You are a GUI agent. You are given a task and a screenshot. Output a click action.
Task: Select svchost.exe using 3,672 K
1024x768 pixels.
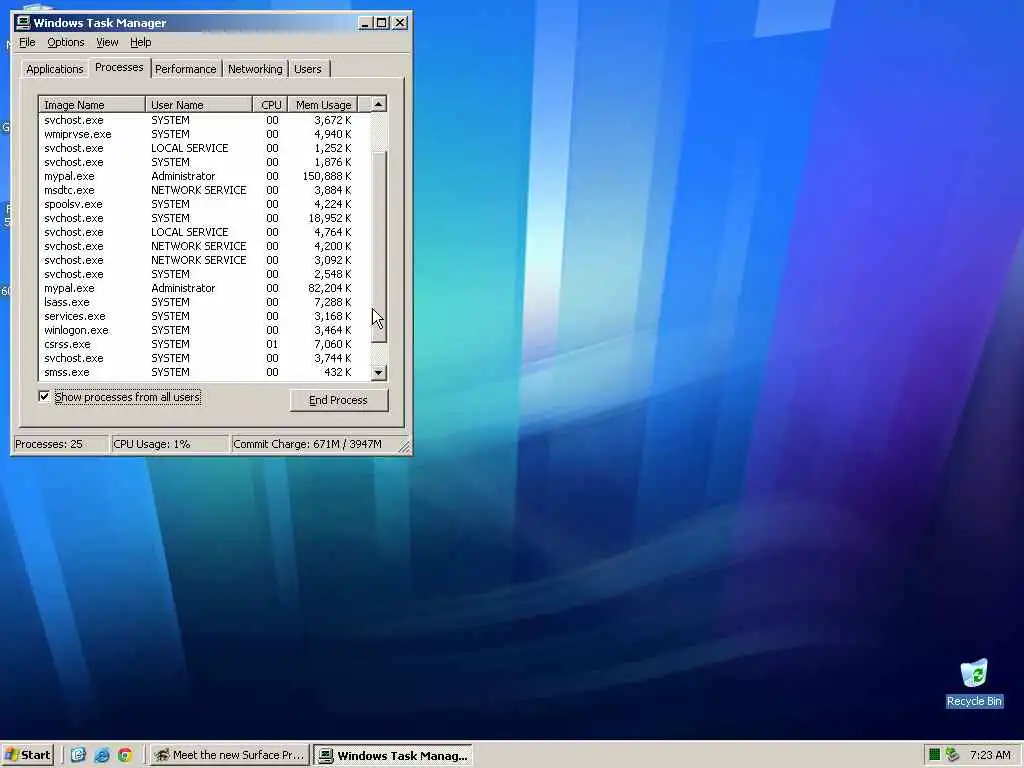pyautogui.click(x=204, y=120)
